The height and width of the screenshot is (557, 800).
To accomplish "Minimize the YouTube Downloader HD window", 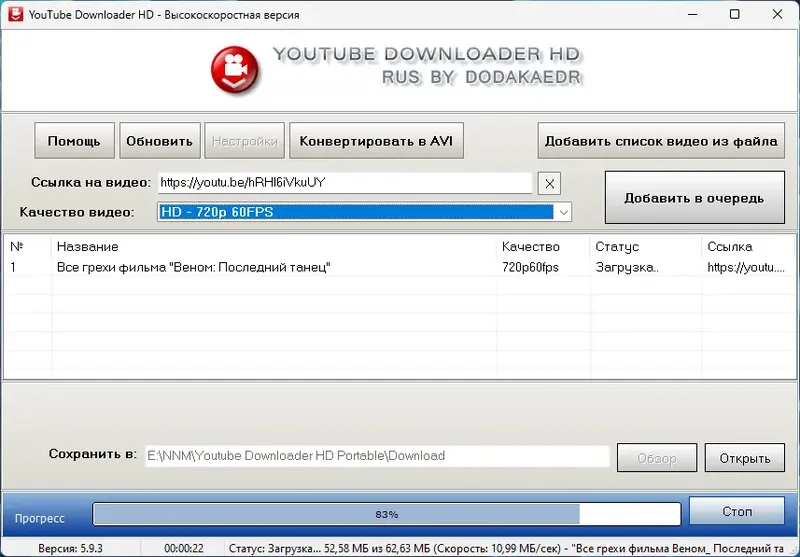I will pos(692,14).
